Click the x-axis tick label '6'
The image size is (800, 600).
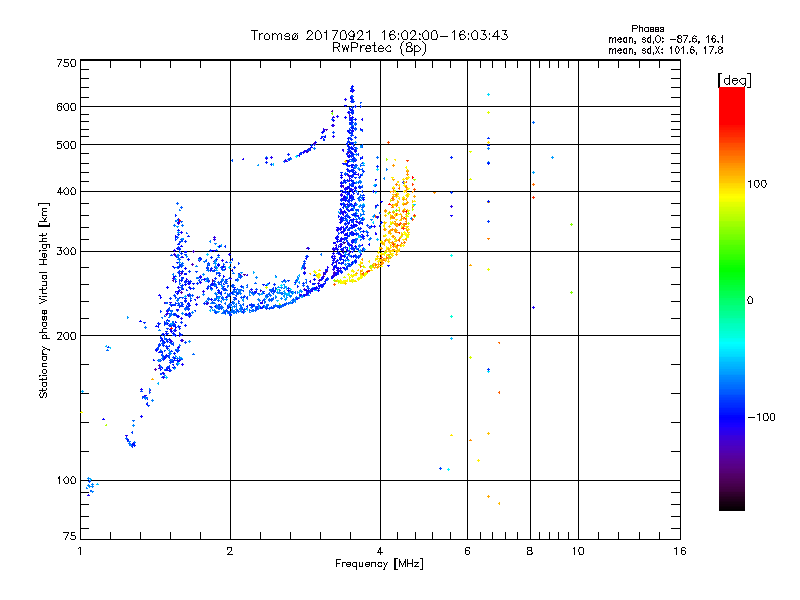[467, 551]
